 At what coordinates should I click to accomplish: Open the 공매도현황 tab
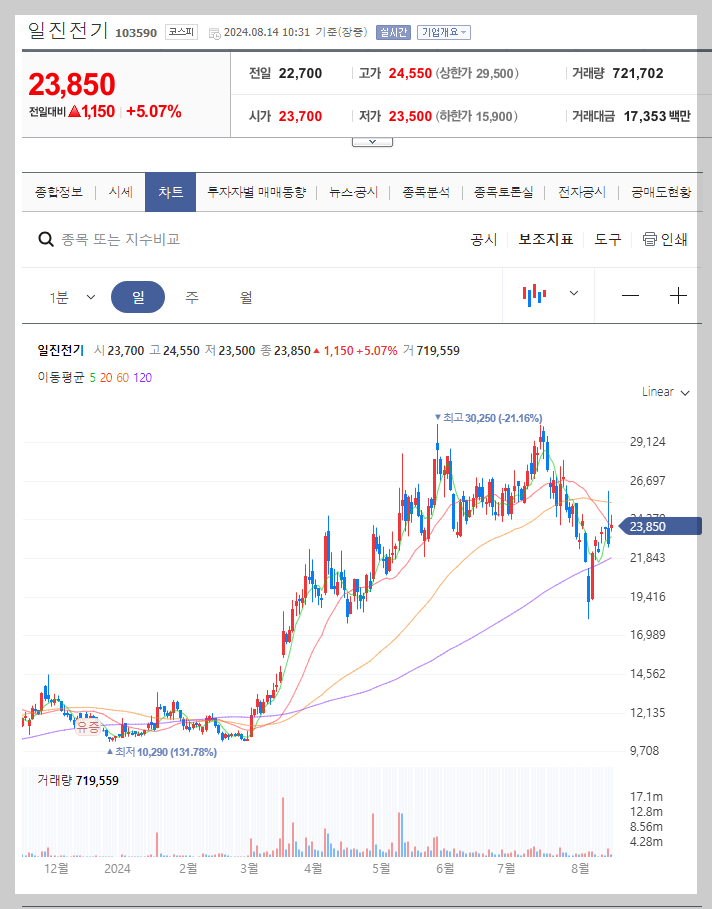661,192
